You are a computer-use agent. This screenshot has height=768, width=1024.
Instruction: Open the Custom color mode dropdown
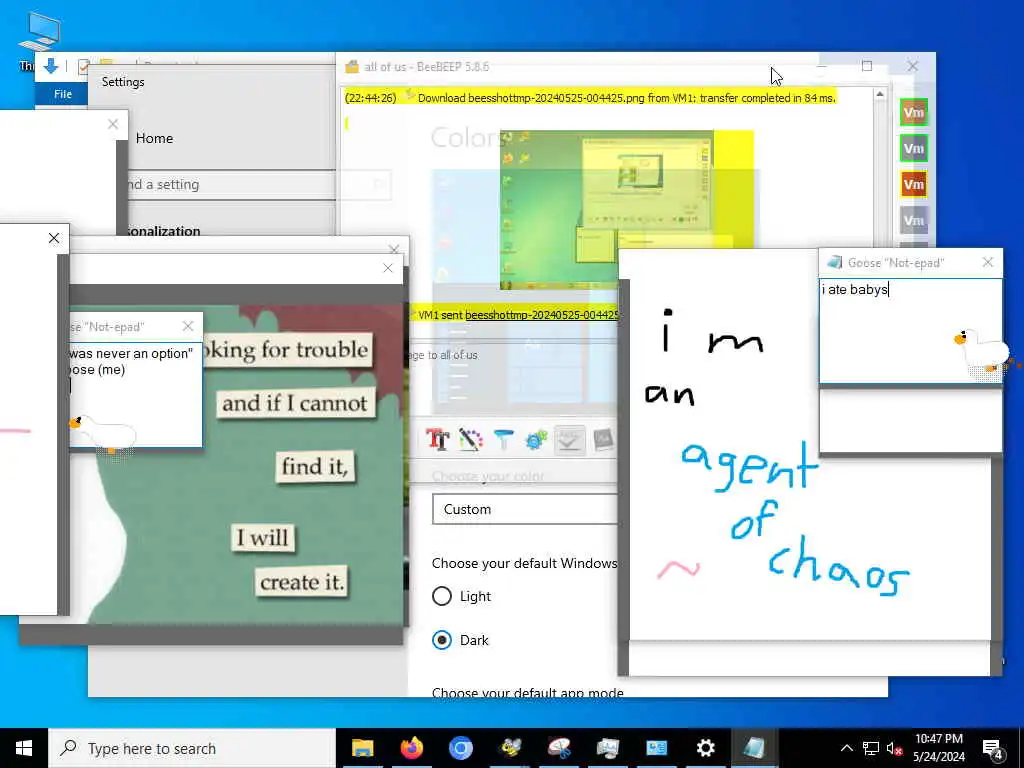pyautogui.click(x=524, y=509)
